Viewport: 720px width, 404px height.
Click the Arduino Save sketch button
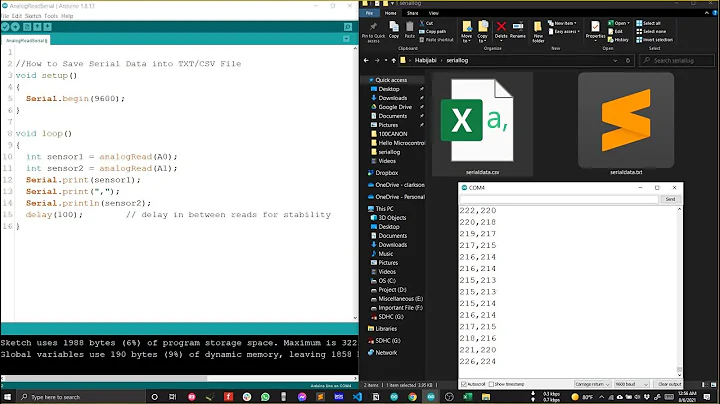47,27
